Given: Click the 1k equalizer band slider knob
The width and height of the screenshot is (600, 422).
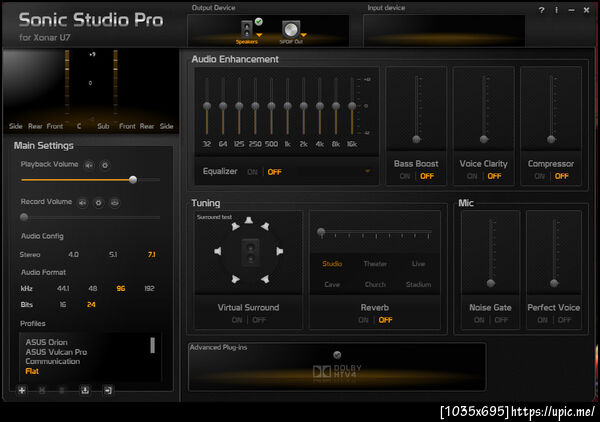Looking at the screenshot, I should (287, 106).
